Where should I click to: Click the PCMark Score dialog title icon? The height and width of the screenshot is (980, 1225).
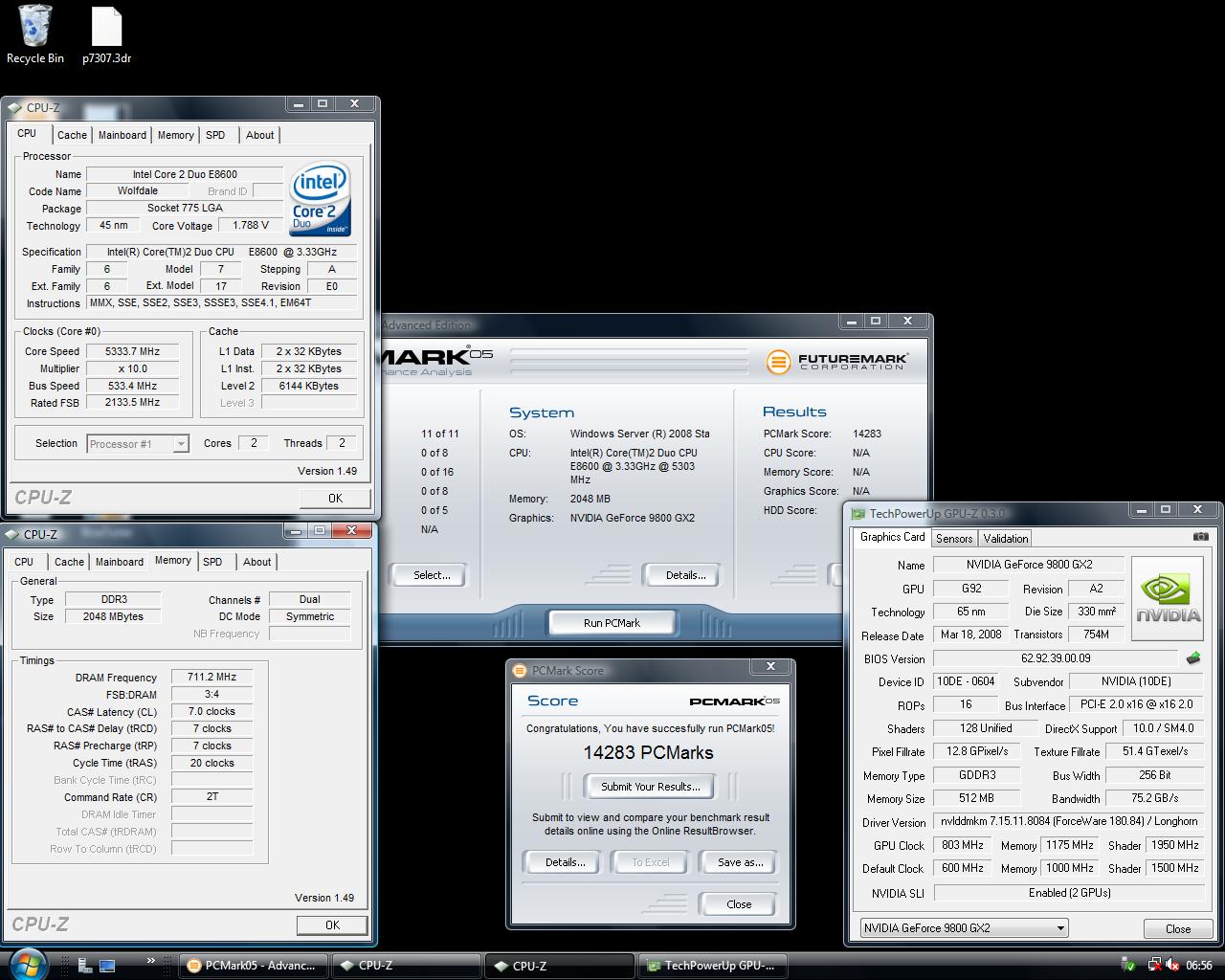point(520,670)
